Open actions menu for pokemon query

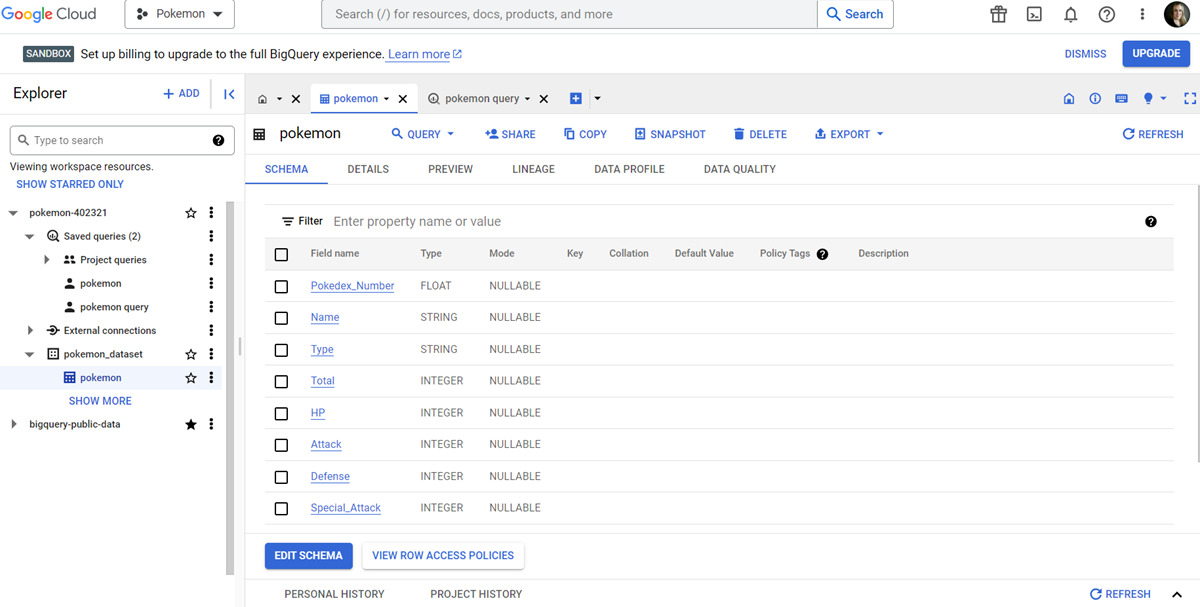click(211, 307)
